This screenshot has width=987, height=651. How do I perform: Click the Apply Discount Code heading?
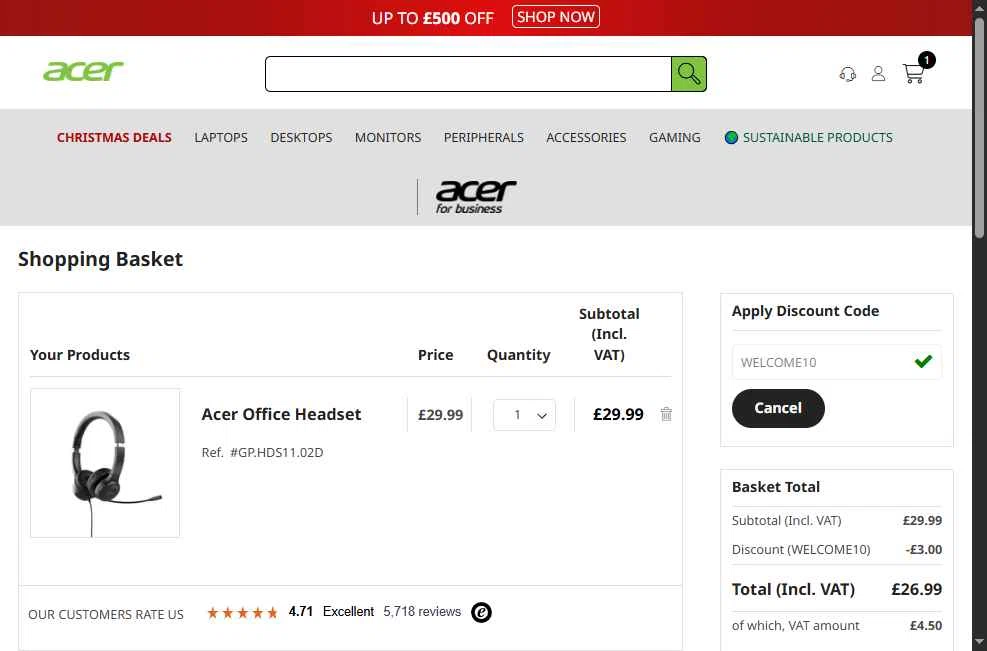tap(805, 311)
